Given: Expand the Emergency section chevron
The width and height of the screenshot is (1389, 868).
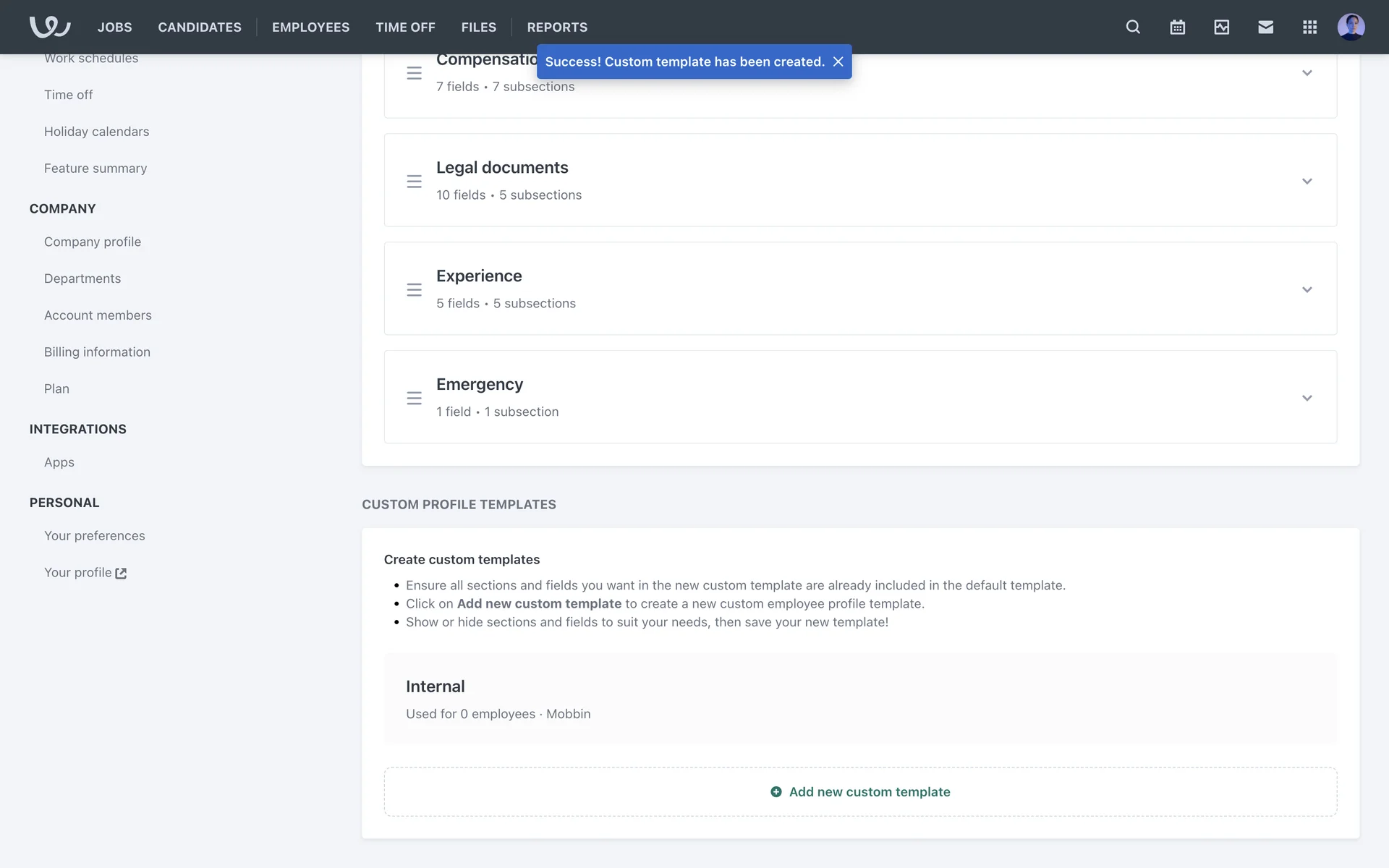Looking at the screenshot, I should (1307, 398).
